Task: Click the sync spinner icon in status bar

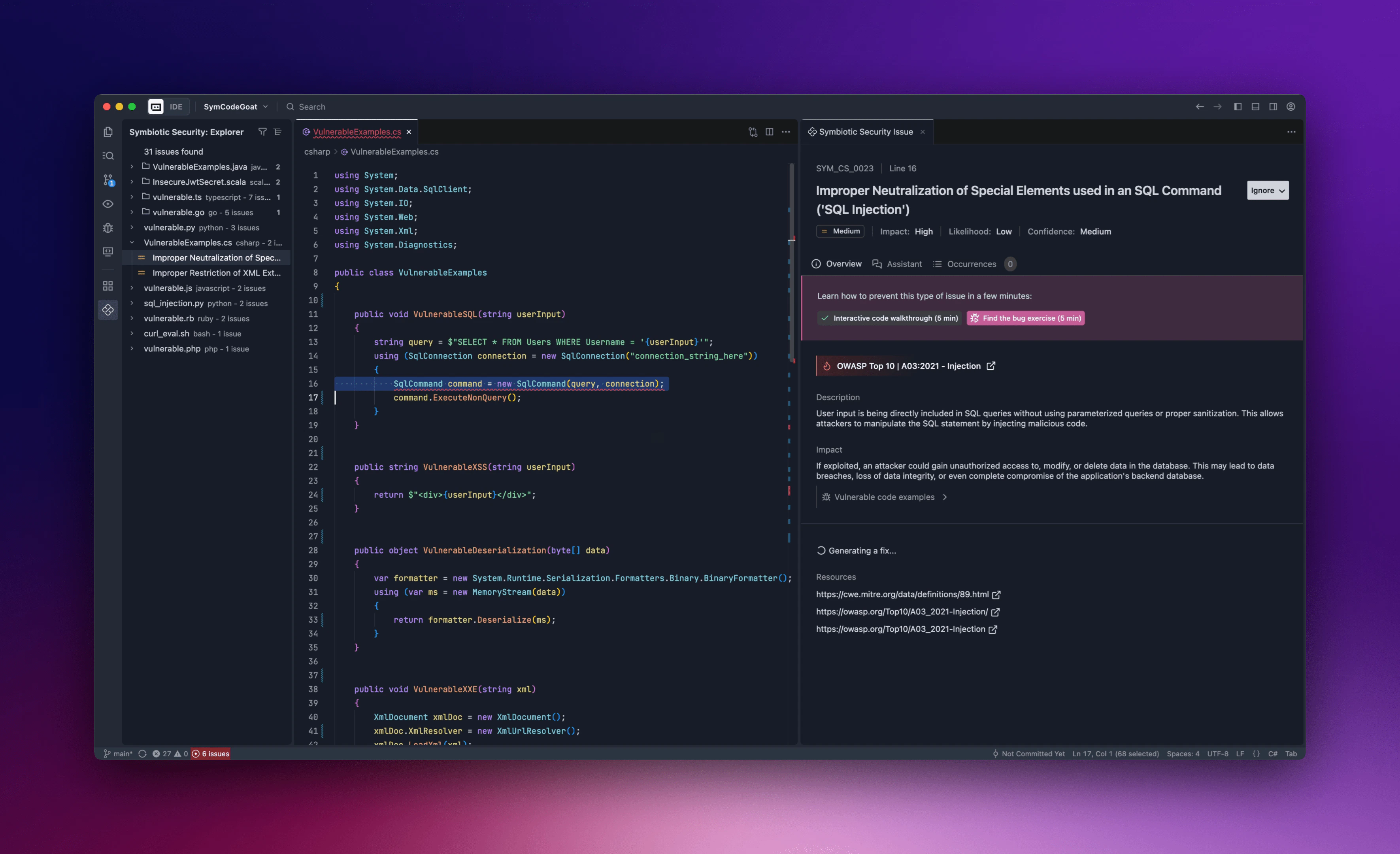Action: [142, 754]
